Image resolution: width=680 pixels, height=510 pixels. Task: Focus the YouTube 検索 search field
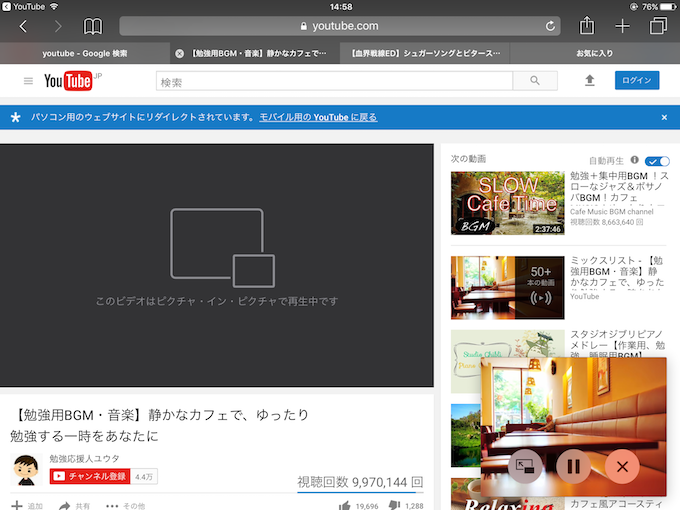click(x=334, y=81)
